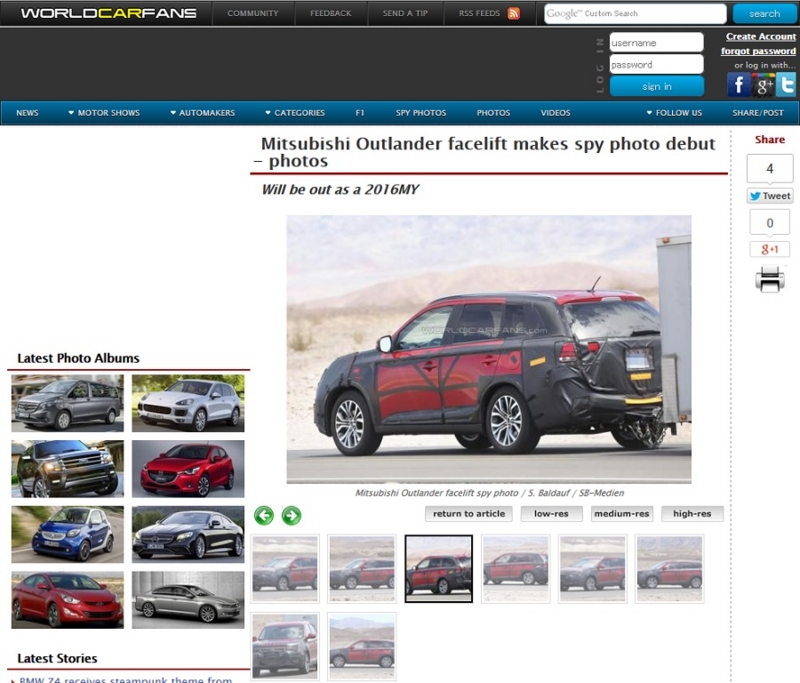Select the high-res image option

click(x=692, y=514)
